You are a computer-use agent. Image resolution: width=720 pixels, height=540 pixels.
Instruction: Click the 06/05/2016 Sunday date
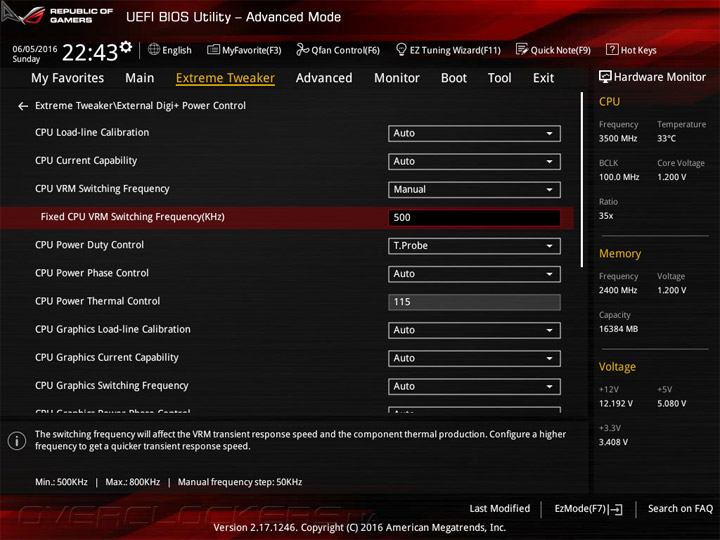click(x=34, y=54)
